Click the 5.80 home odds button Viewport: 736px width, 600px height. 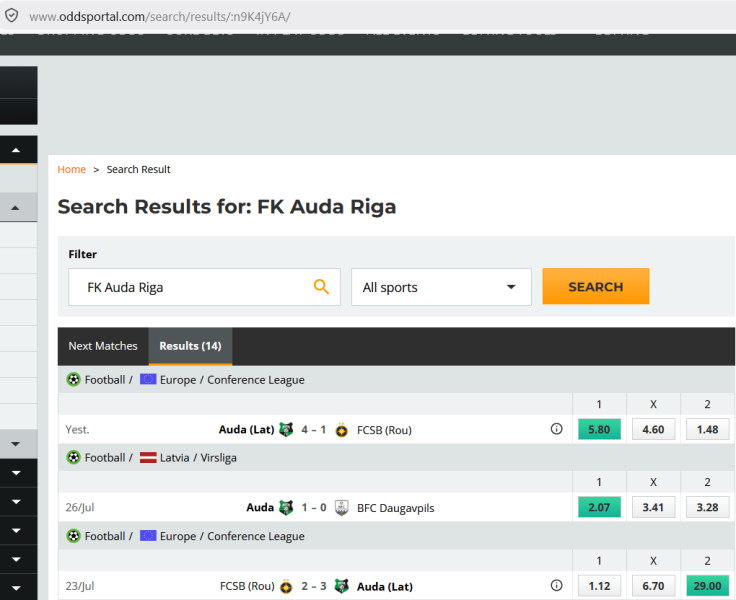(599, 429)
